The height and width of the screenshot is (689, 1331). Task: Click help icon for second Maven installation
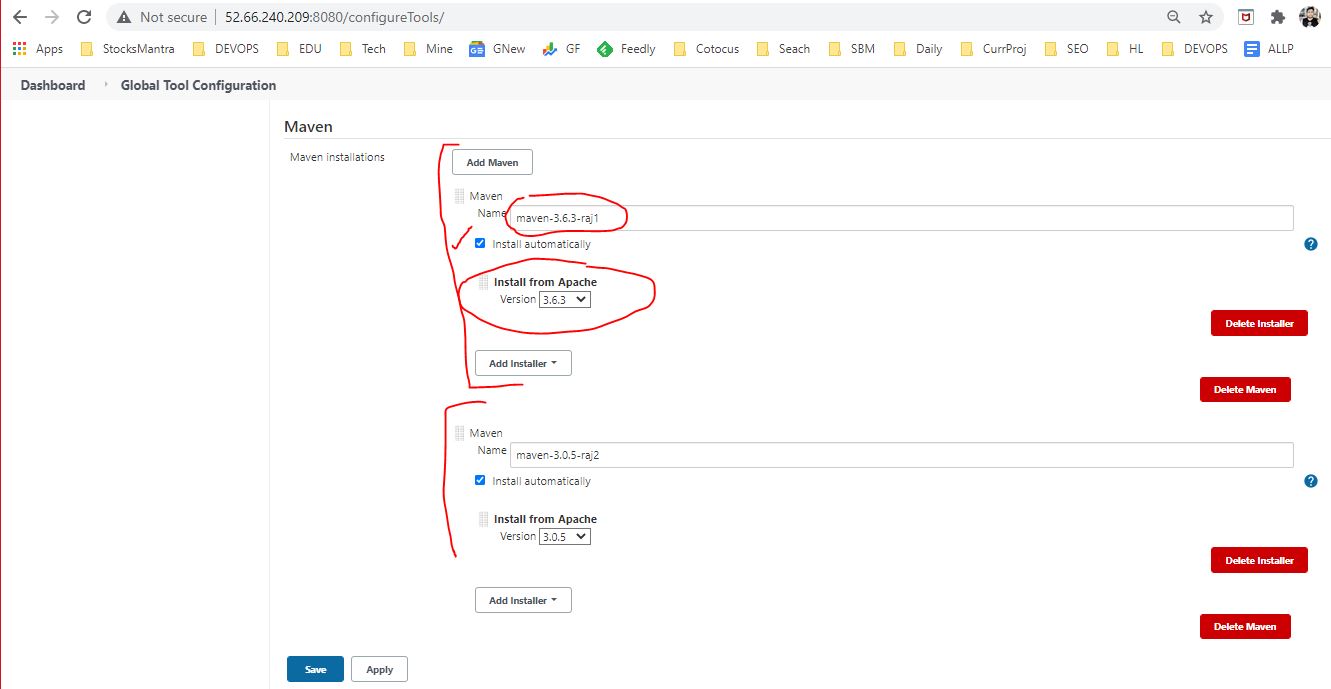pyautogui.click(x=1311, y=481)
